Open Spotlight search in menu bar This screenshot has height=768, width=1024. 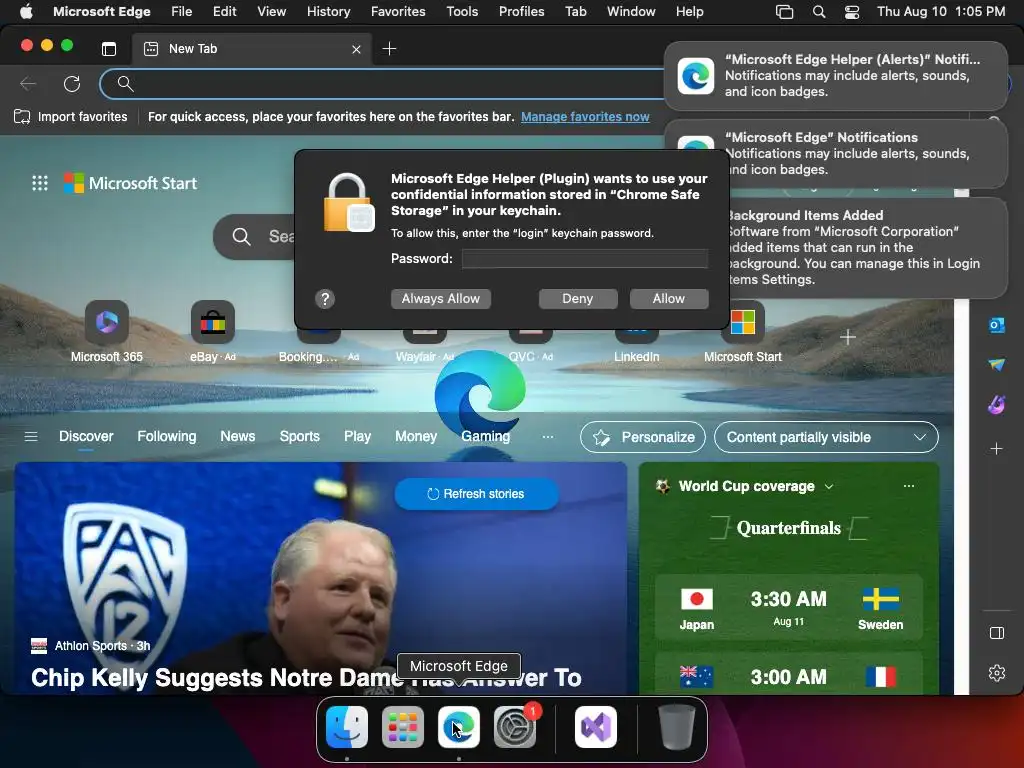(818, 12)
